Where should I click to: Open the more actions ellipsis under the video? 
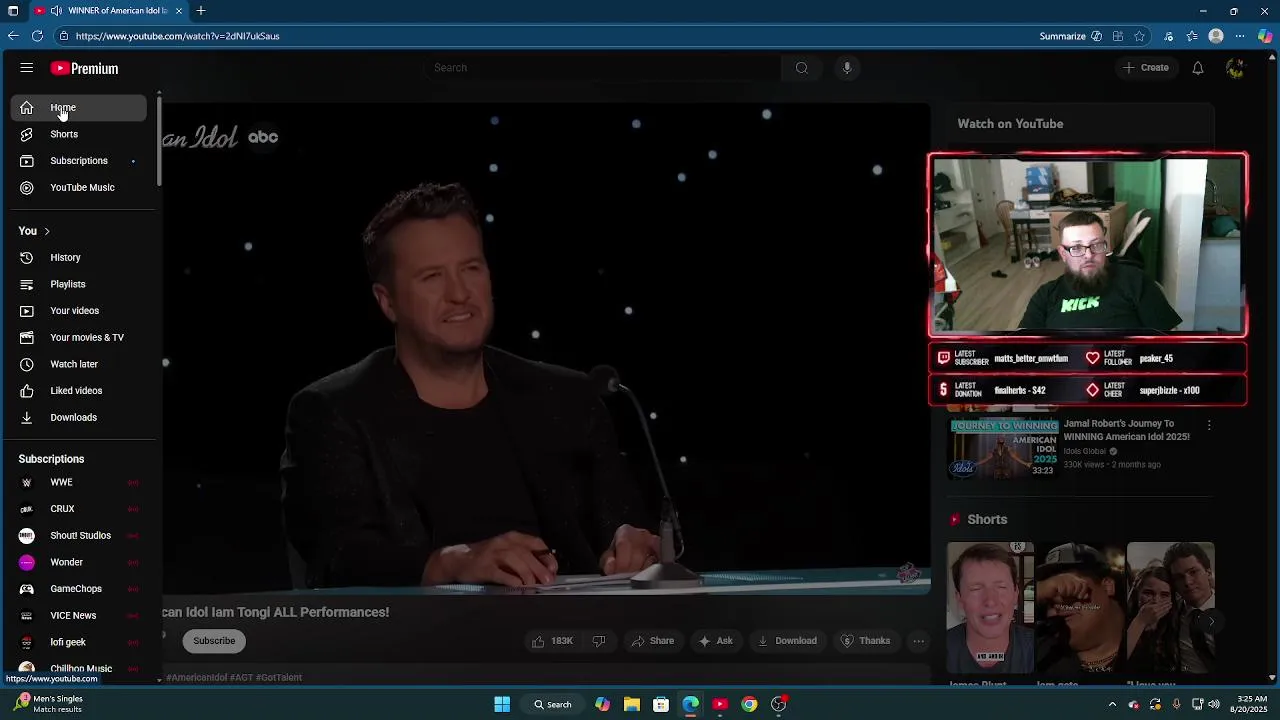pos(918,641)
